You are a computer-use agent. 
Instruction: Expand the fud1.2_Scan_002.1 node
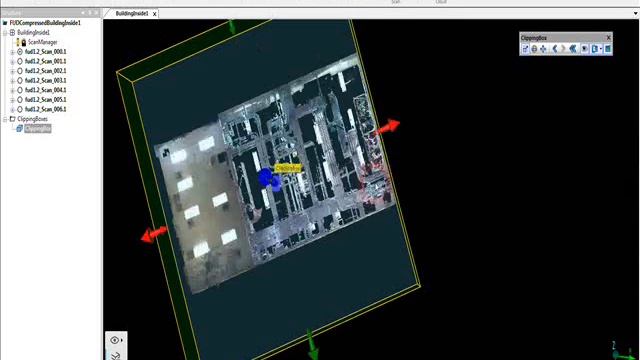(12, 71)
